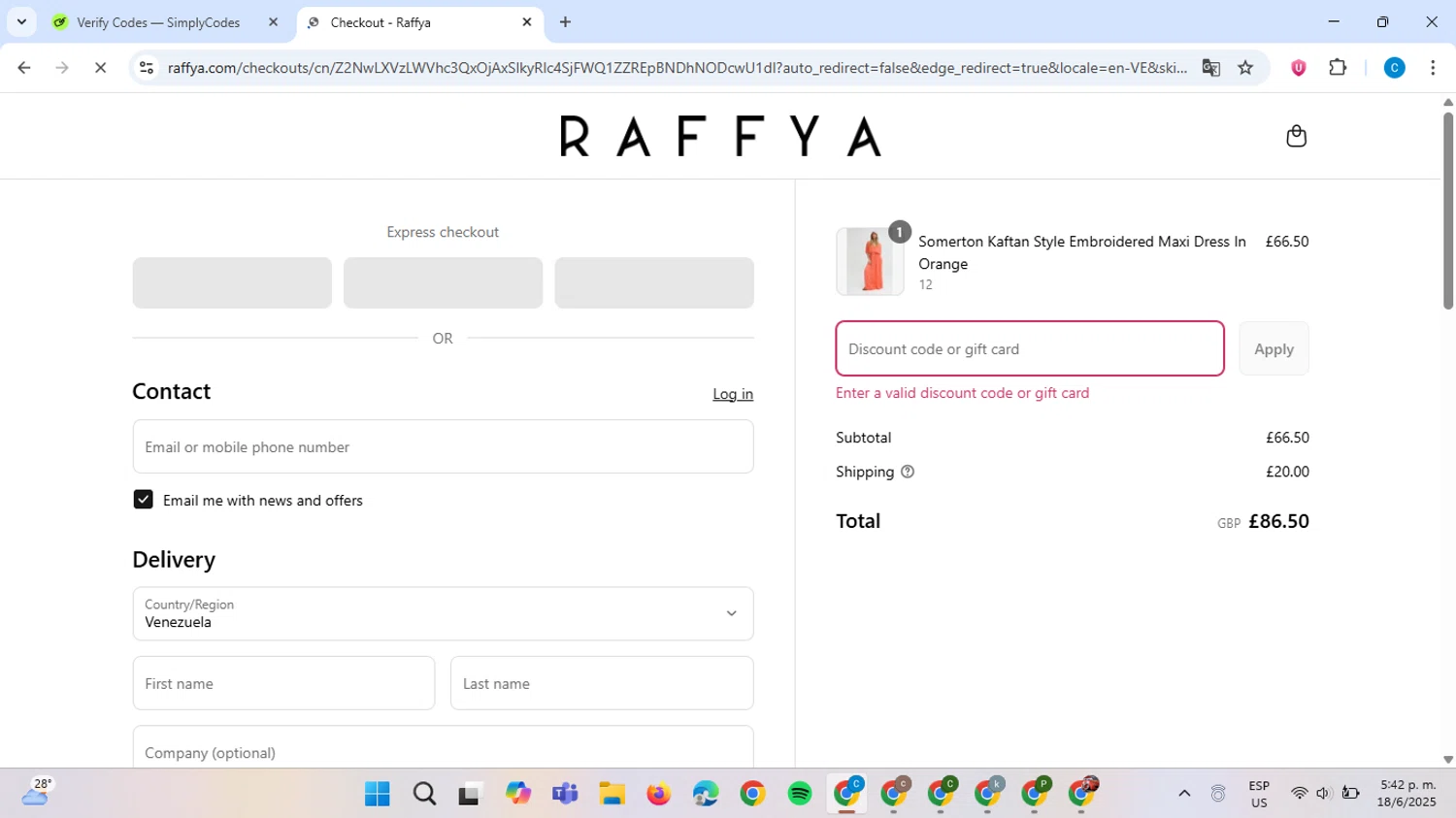Screen dimensions: 1456x818
Task: Open File Explorer from taskbar
Action: coord(612,794)
